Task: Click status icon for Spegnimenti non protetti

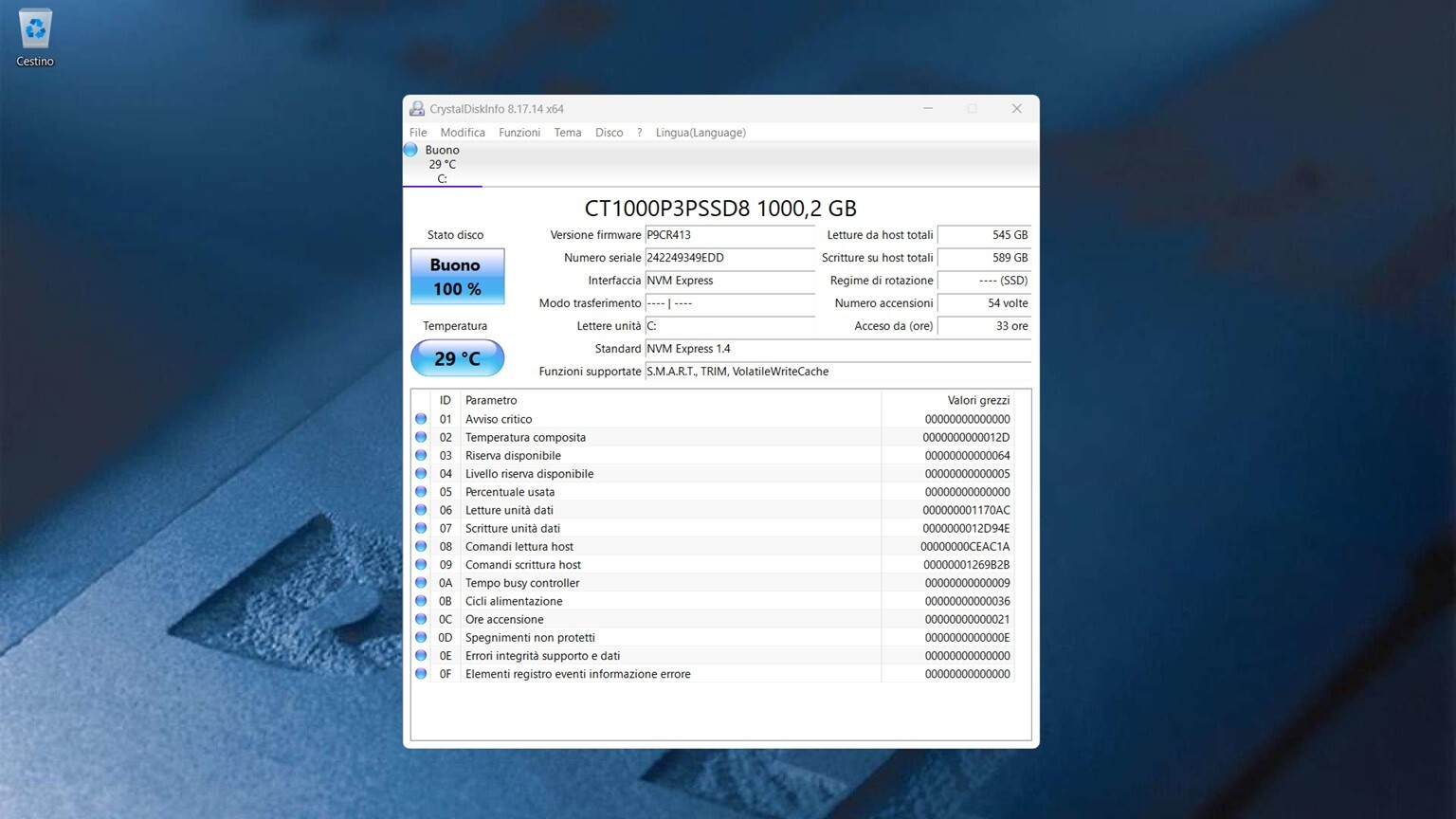Action: 421,637
